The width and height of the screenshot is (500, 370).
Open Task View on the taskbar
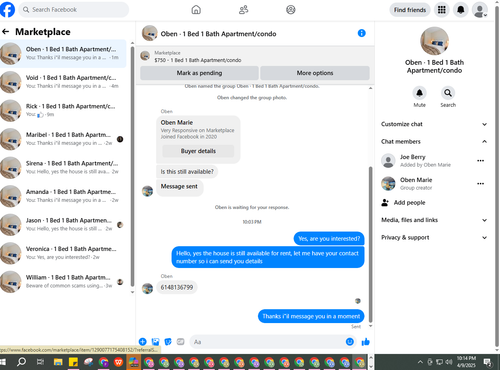tap(40, 362)
